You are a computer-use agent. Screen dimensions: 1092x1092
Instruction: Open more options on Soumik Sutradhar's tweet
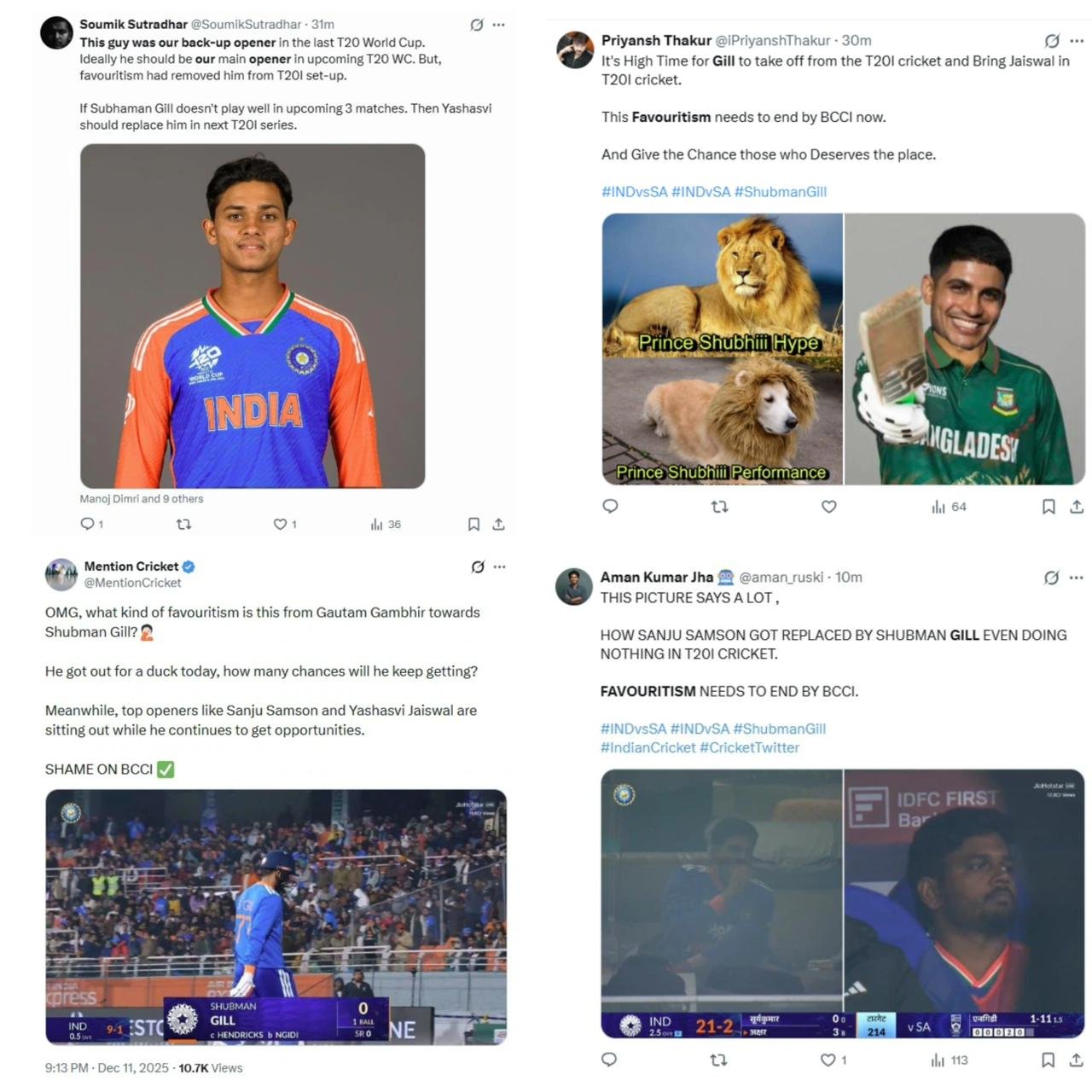(499, 25)
